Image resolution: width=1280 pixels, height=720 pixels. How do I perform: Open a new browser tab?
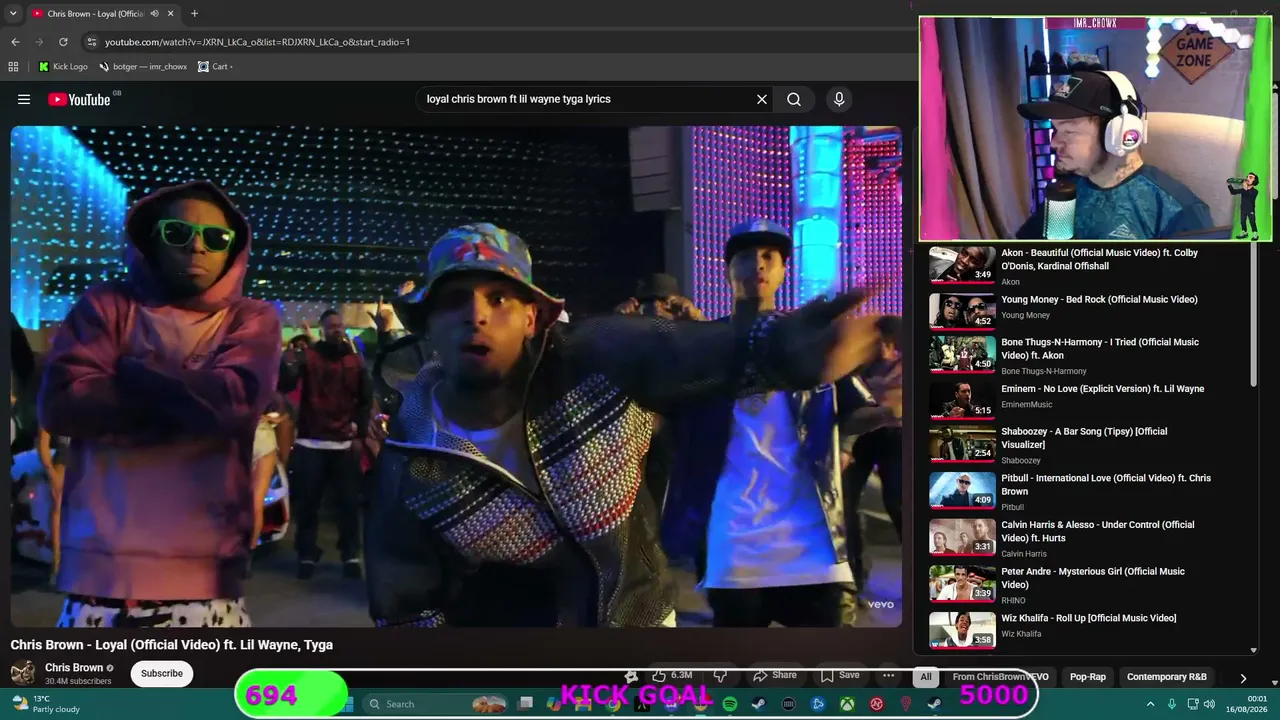tap(194, 14)
